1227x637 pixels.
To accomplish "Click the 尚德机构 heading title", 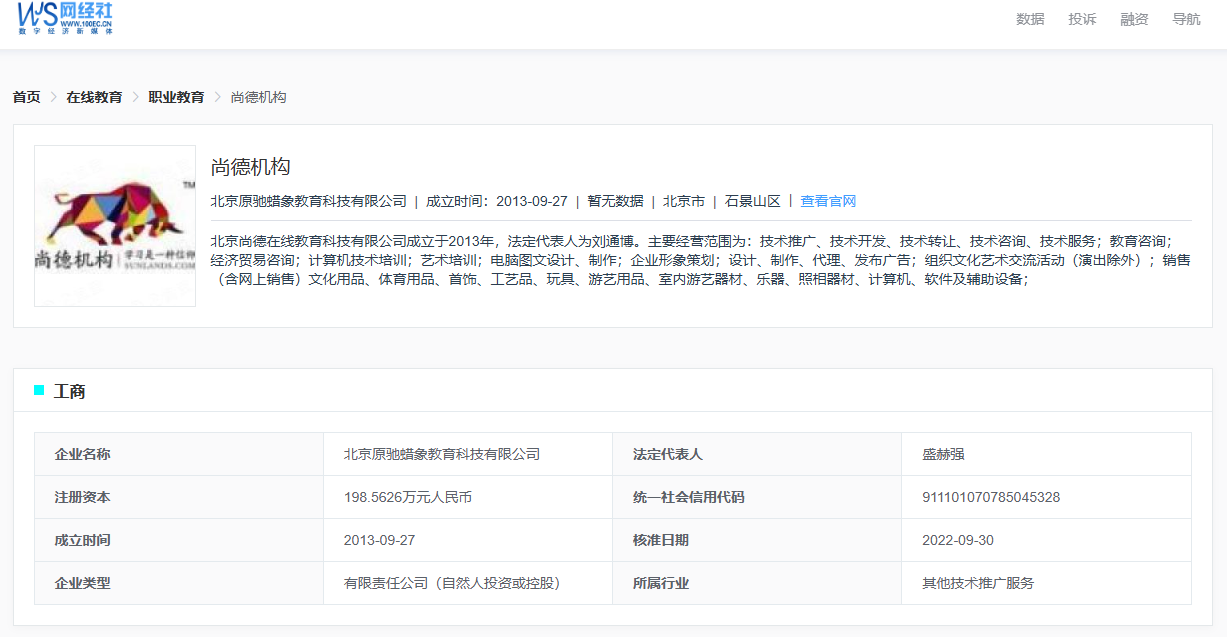I will tap(250, 167).
